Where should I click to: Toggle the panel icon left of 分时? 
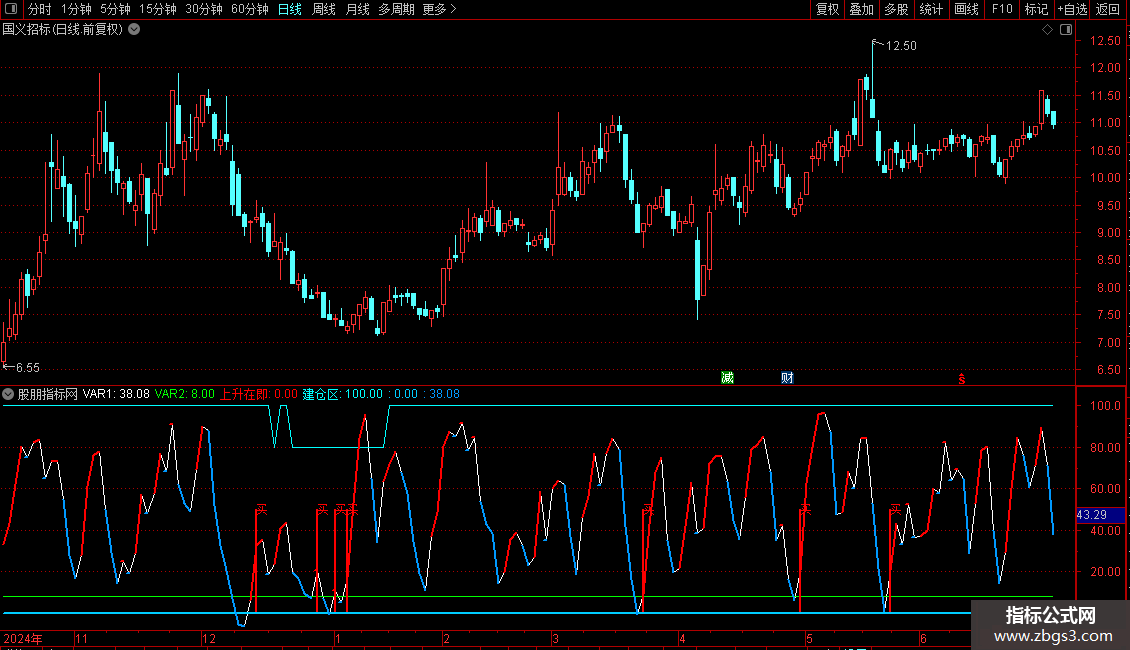(10, 9)
